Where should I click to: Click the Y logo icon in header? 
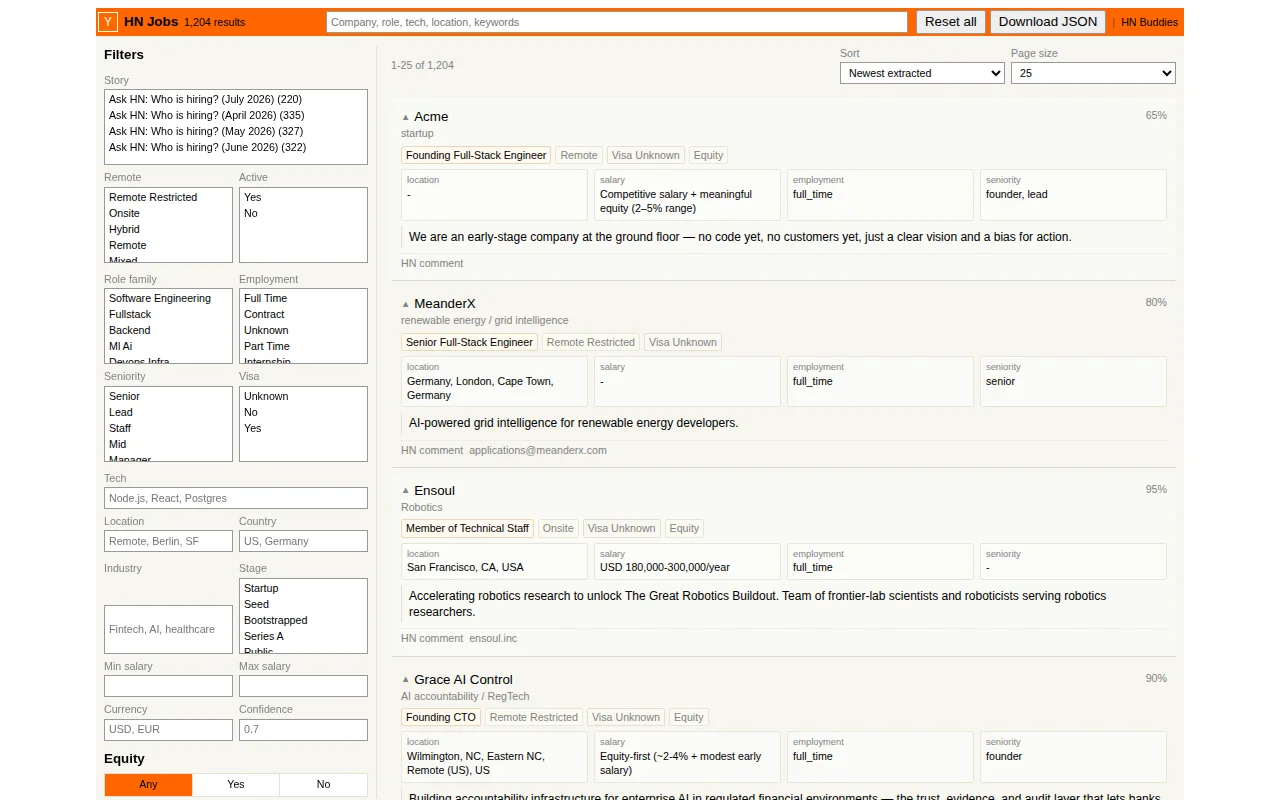click(x=108, y=22)
